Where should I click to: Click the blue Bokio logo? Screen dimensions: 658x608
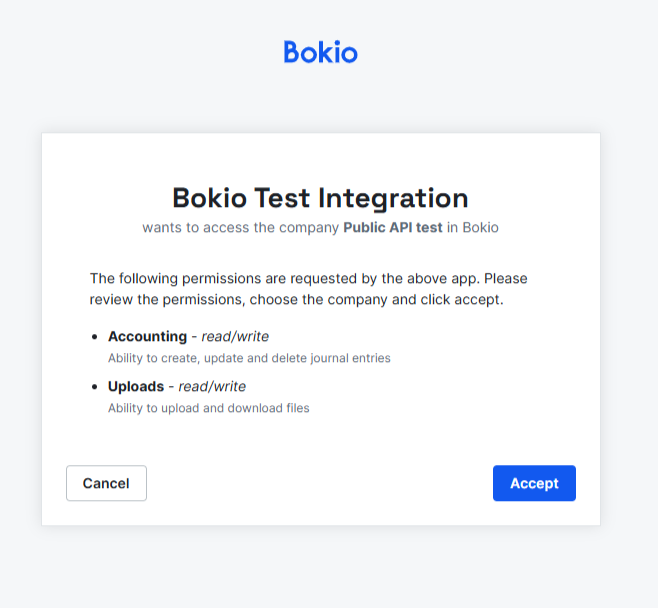[x=321, y=52]
